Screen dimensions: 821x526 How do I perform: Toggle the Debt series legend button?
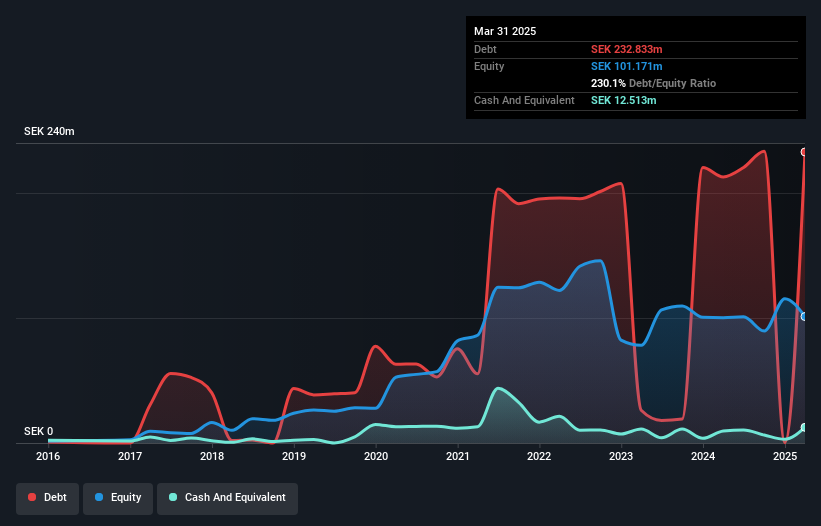pos(48,498)
